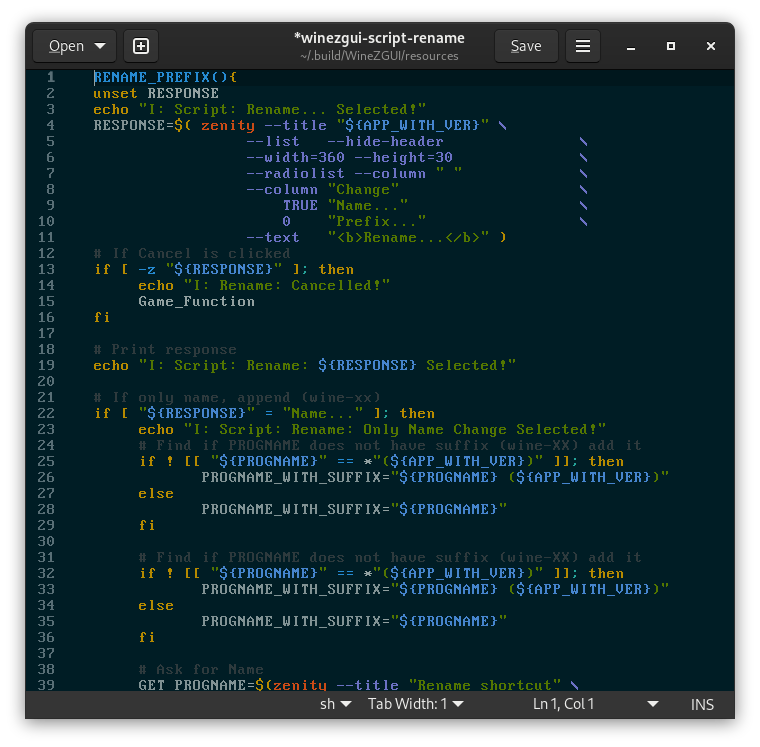Click '--list --hide-header' option text
Image resolution: width=760 pixels, height=747 pixels.
tap(345, 141)
